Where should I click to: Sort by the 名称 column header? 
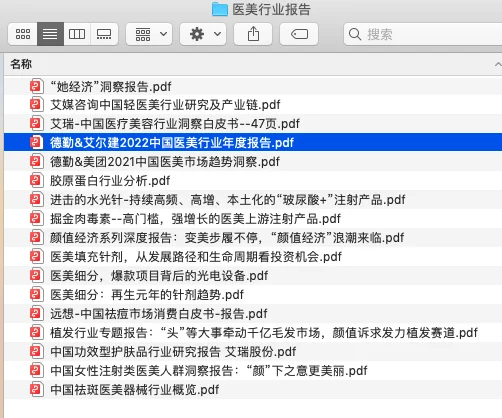21,64
